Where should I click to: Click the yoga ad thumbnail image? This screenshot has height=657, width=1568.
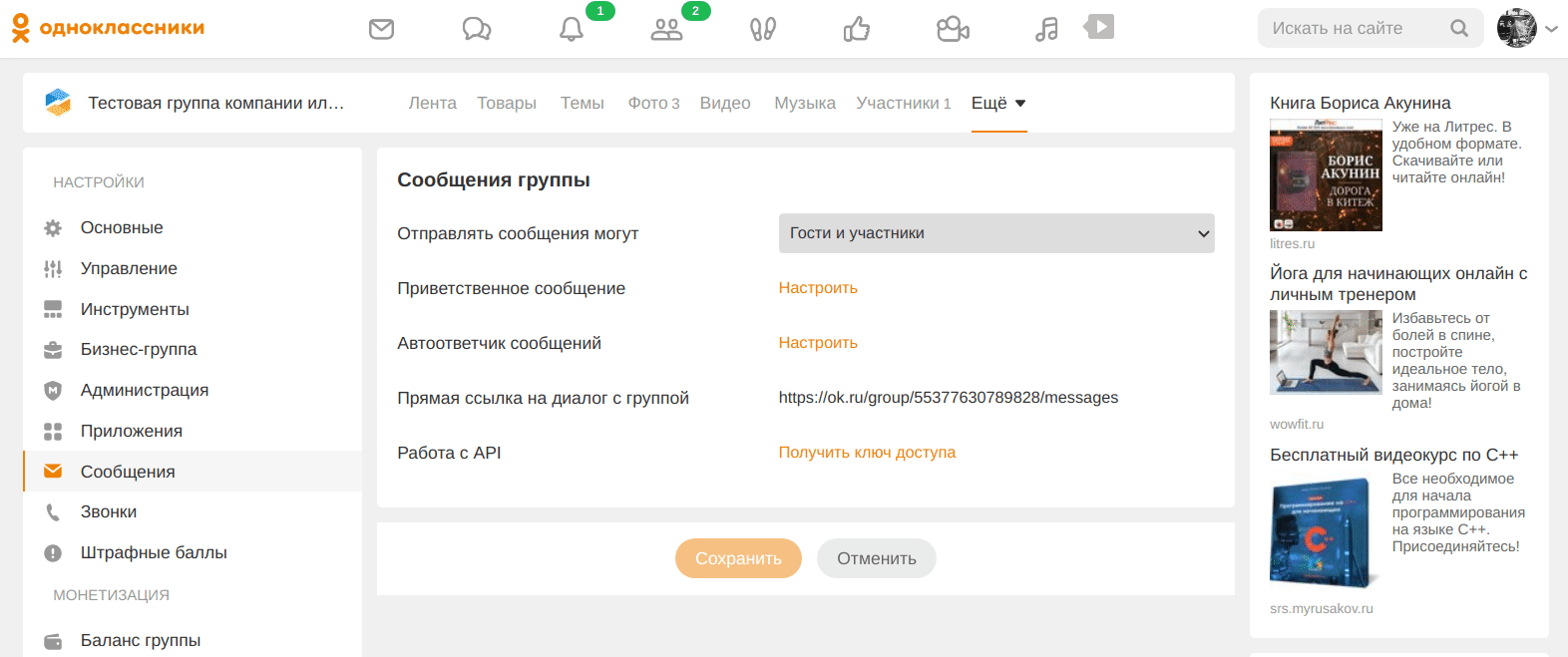point(1326,352)
